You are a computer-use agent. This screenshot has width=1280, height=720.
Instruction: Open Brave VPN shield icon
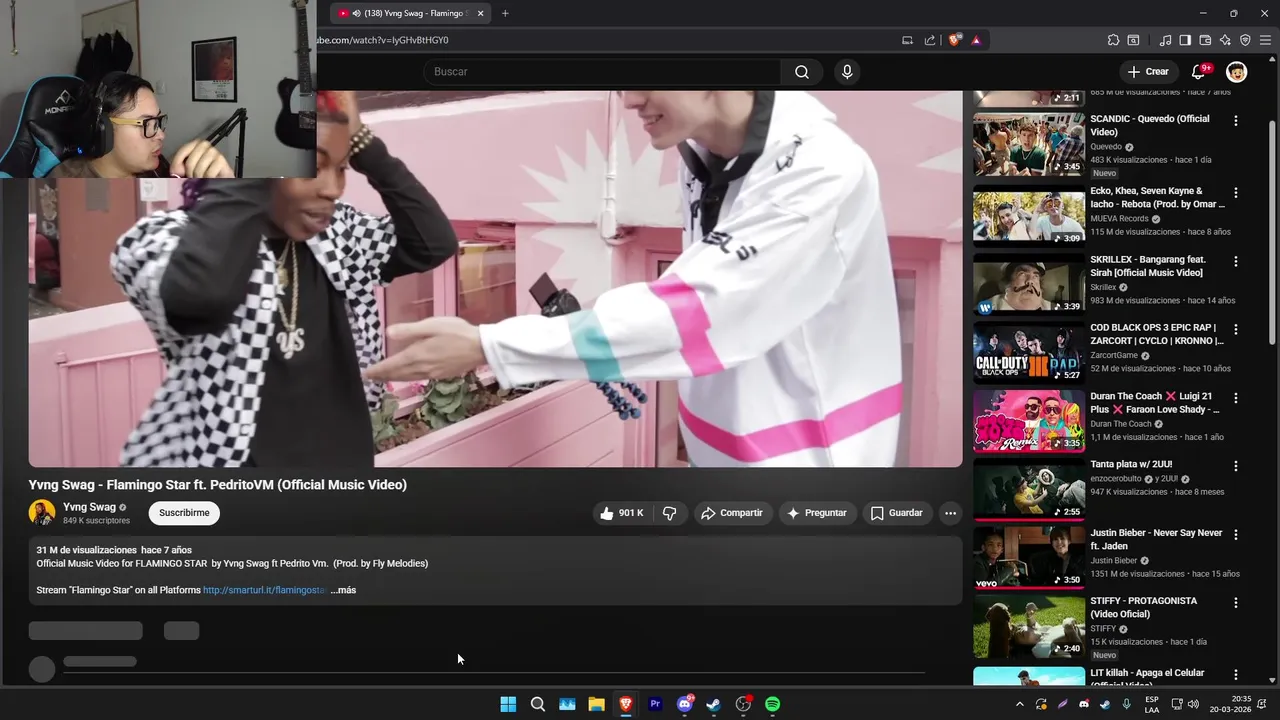click(1245, 40)
